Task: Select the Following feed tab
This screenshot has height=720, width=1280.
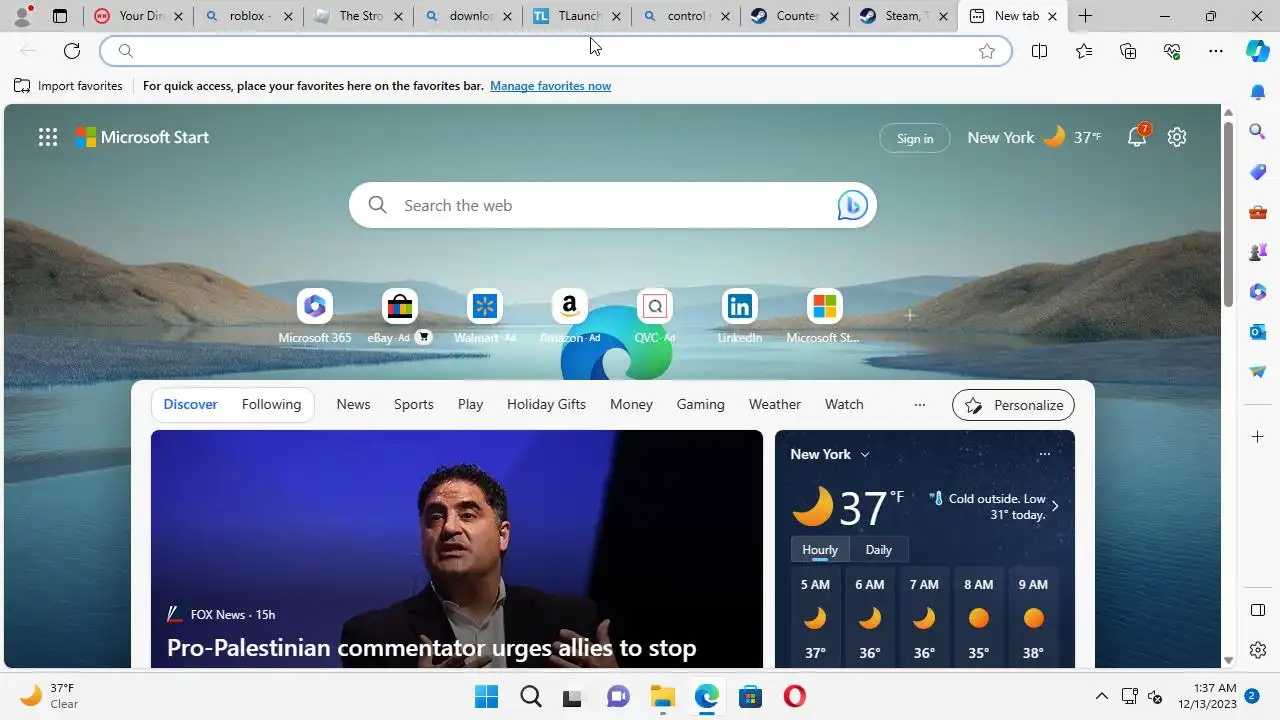Action: click(x=271, y=404)
